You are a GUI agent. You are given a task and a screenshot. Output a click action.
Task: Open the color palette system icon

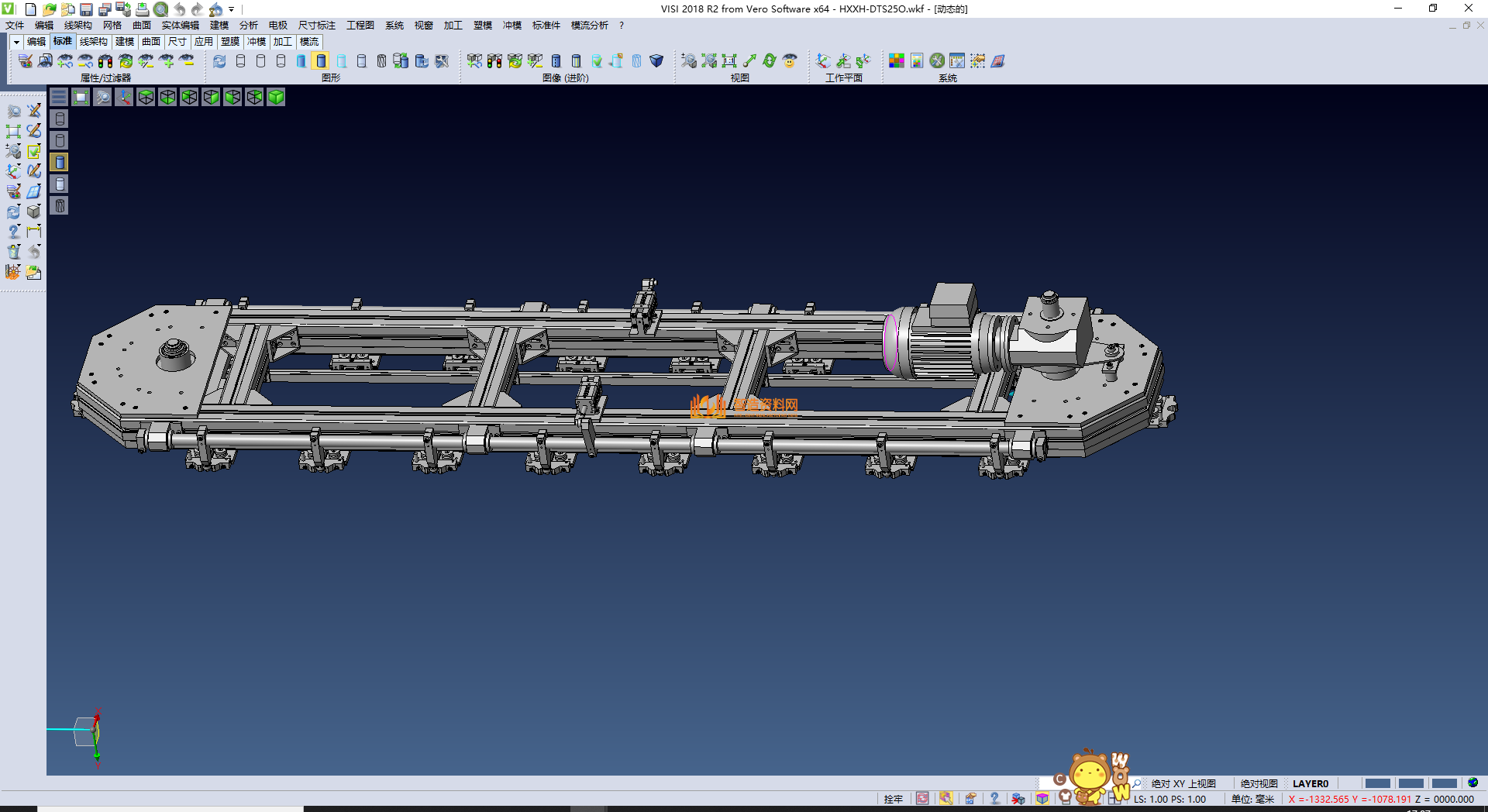pos(897,61)
